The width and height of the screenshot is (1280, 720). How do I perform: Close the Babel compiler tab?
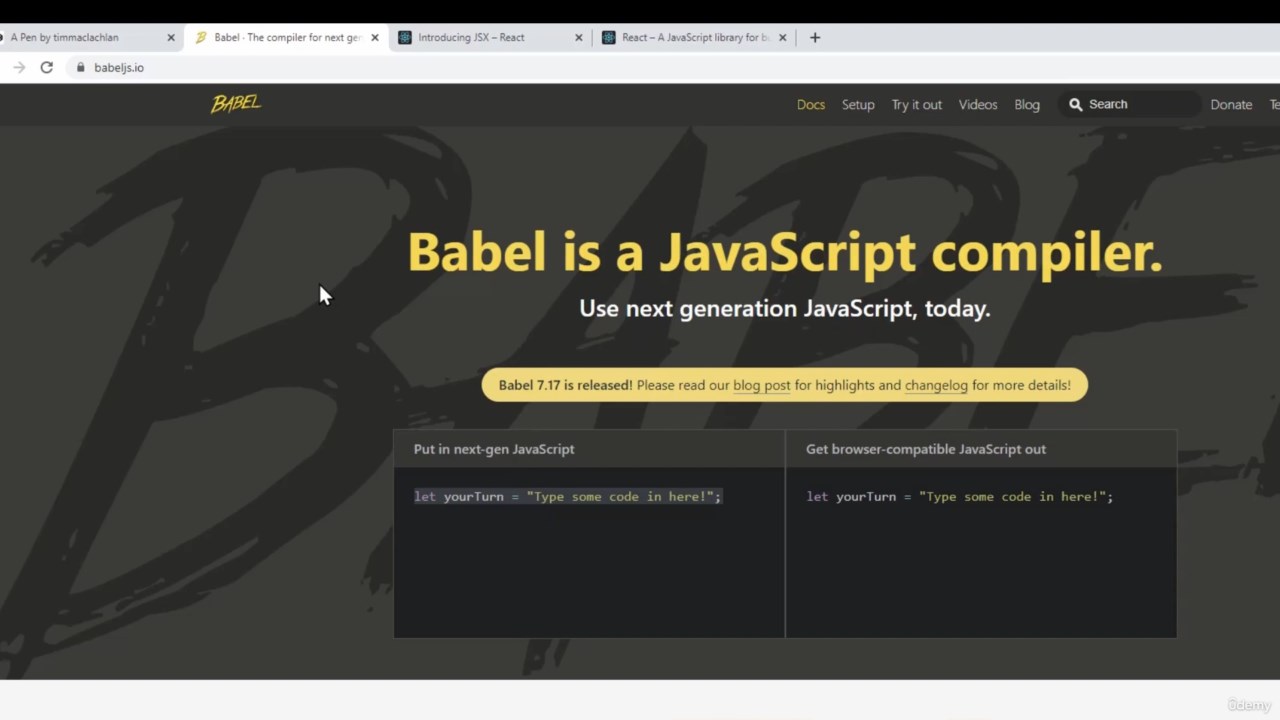click(x=375, y=37)
